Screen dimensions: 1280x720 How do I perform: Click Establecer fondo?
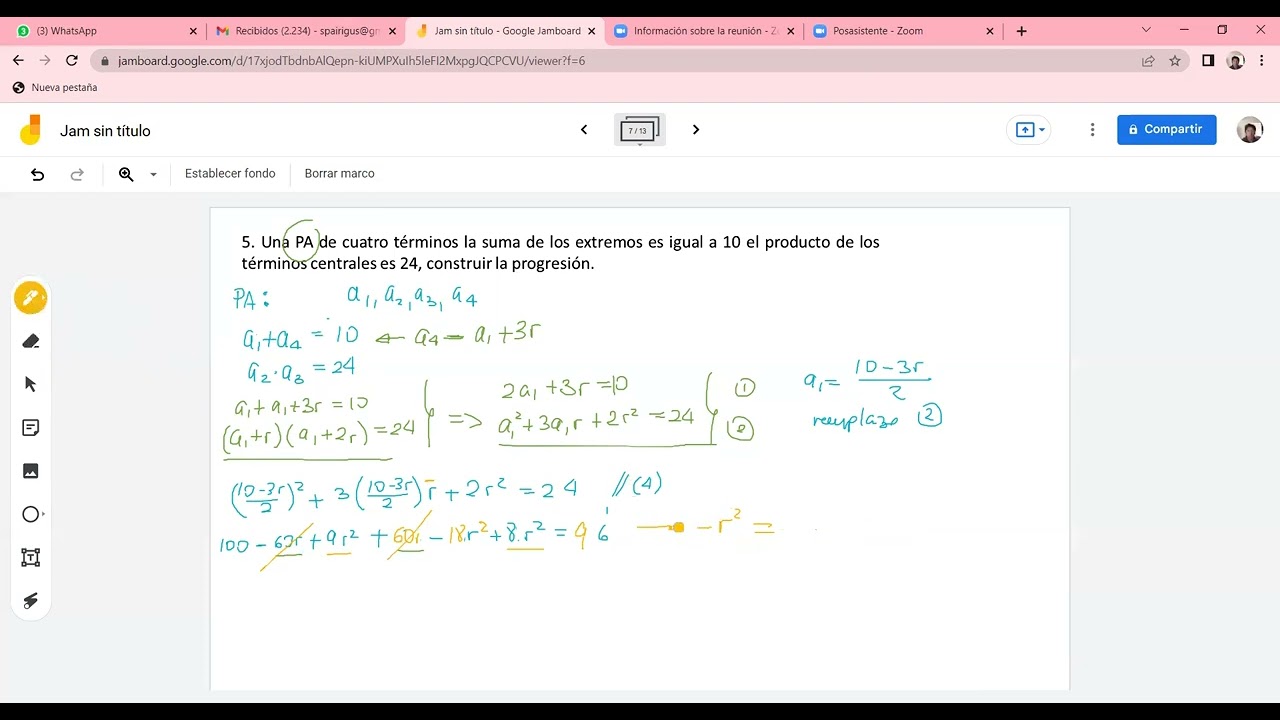(230, 174)
